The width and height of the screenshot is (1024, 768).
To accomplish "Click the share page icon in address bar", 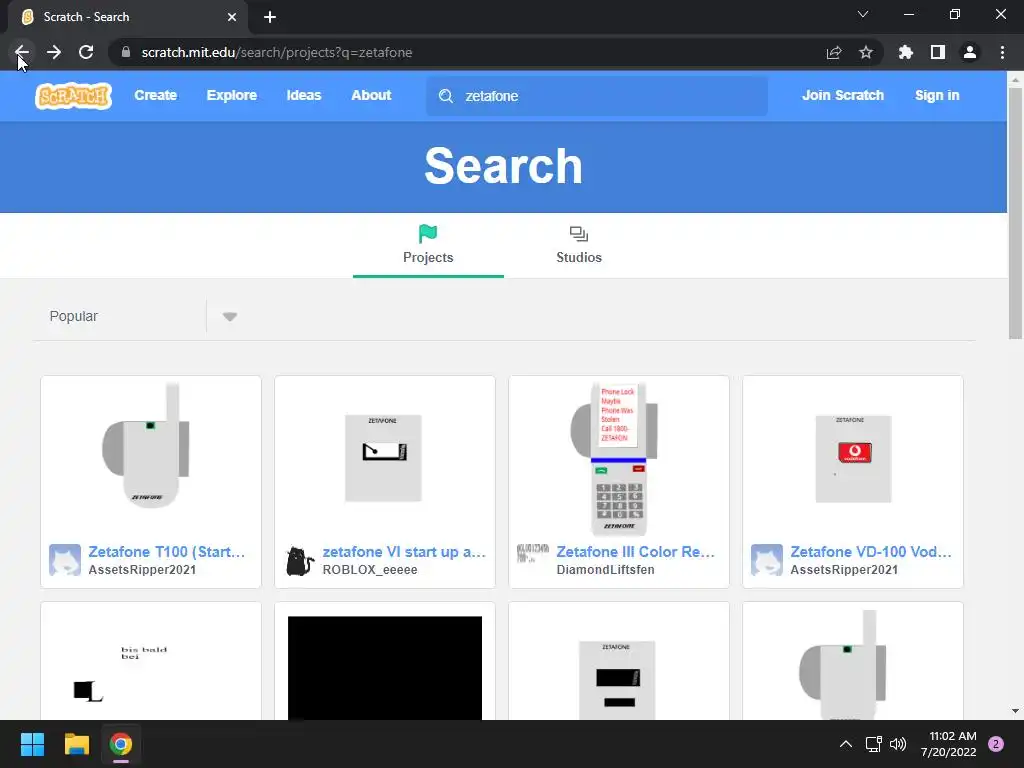I will [834, 52].
